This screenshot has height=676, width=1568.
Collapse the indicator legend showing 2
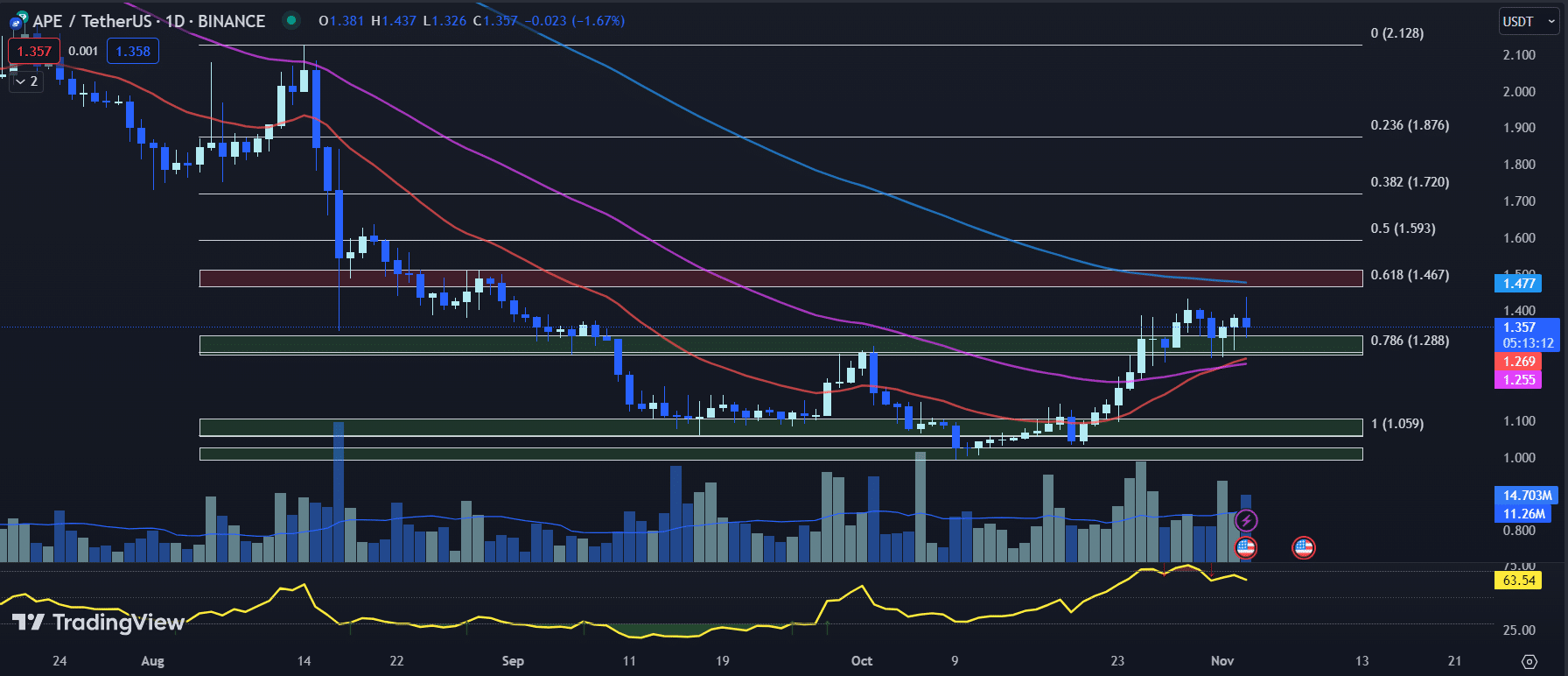(x=26, y=81)
